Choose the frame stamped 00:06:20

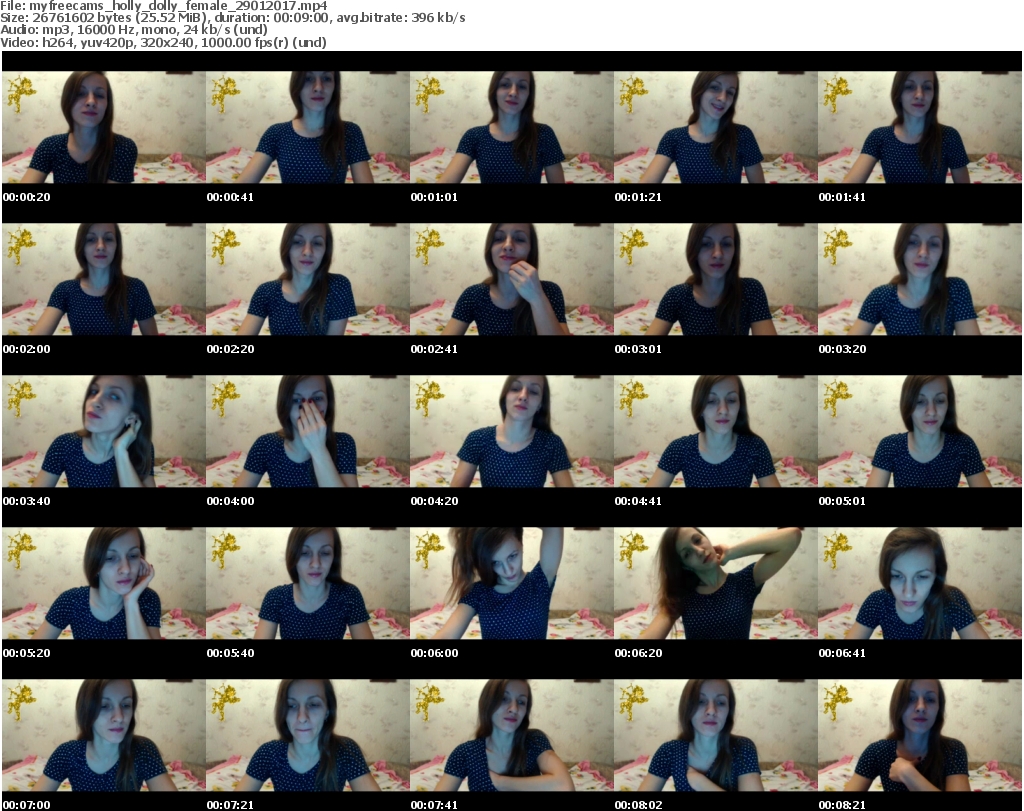tap(716, 583)
